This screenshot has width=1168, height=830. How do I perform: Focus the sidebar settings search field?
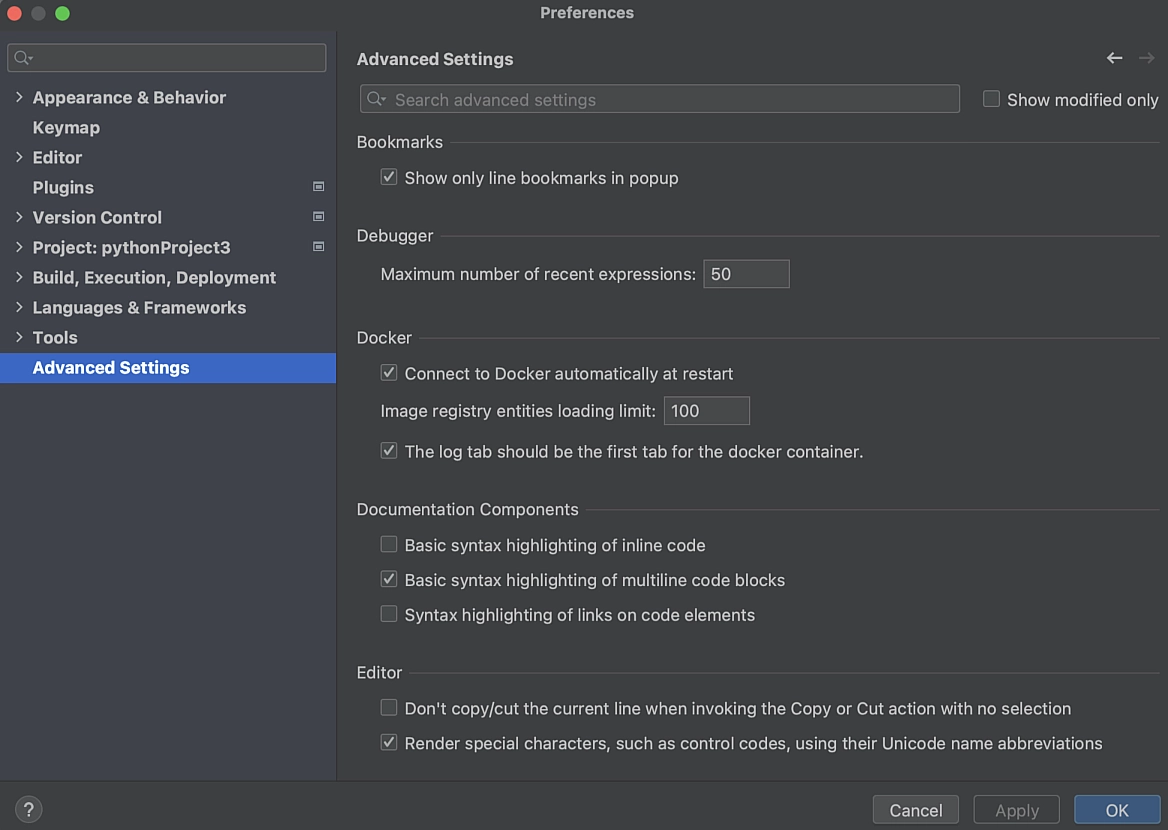[x=167, y=57]
